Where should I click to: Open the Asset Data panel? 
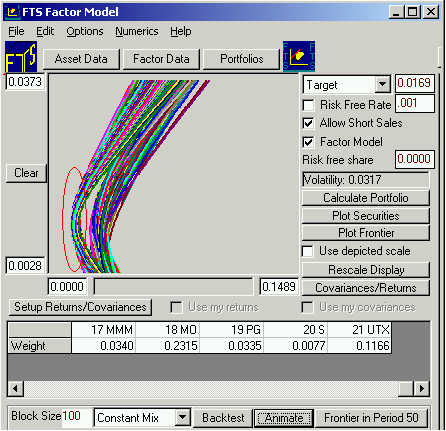point(81,59)
